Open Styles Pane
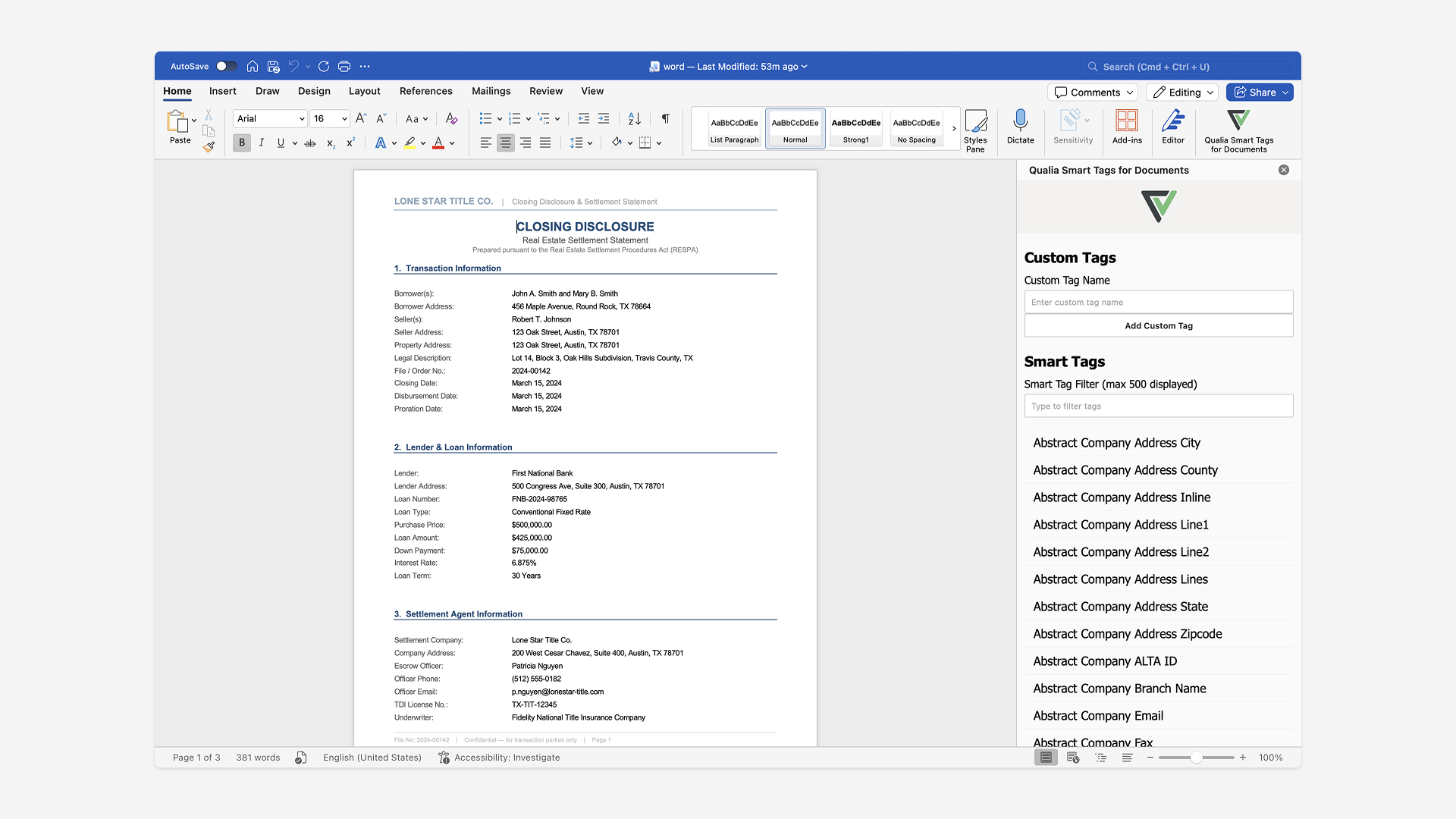 pos(975,130)
